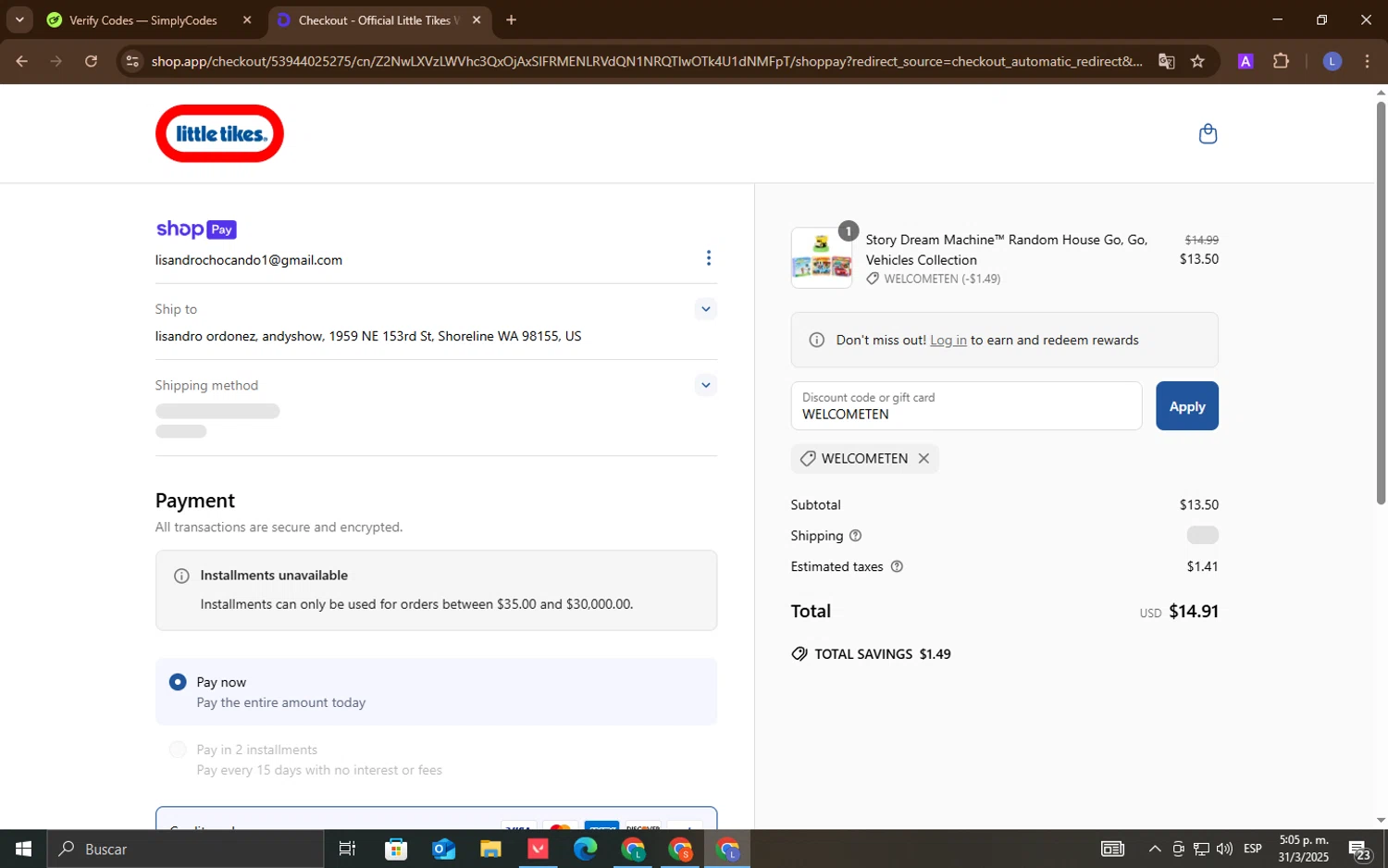Image resolution: width=1388 pixels, height=868 pixels.
Task: Select Pay in 2 installments radio option
Action: (178, 750)
